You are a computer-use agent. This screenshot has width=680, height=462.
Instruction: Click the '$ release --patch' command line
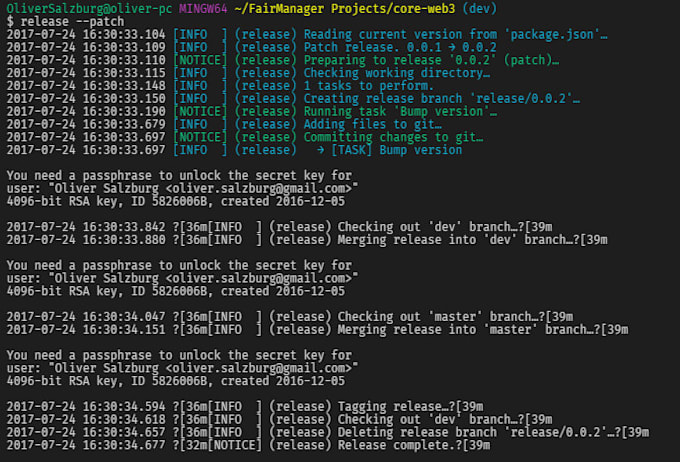pyautogui.click(x=65, y=21)
